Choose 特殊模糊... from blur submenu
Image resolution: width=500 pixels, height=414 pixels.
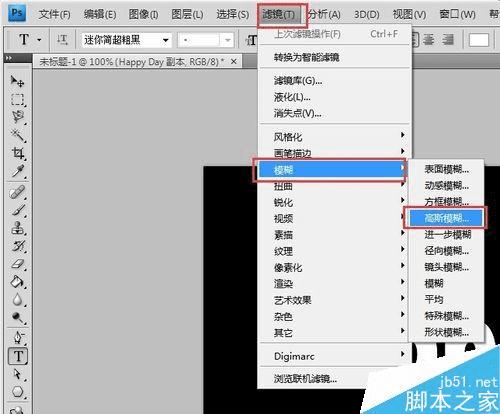(x=446, y=316)
